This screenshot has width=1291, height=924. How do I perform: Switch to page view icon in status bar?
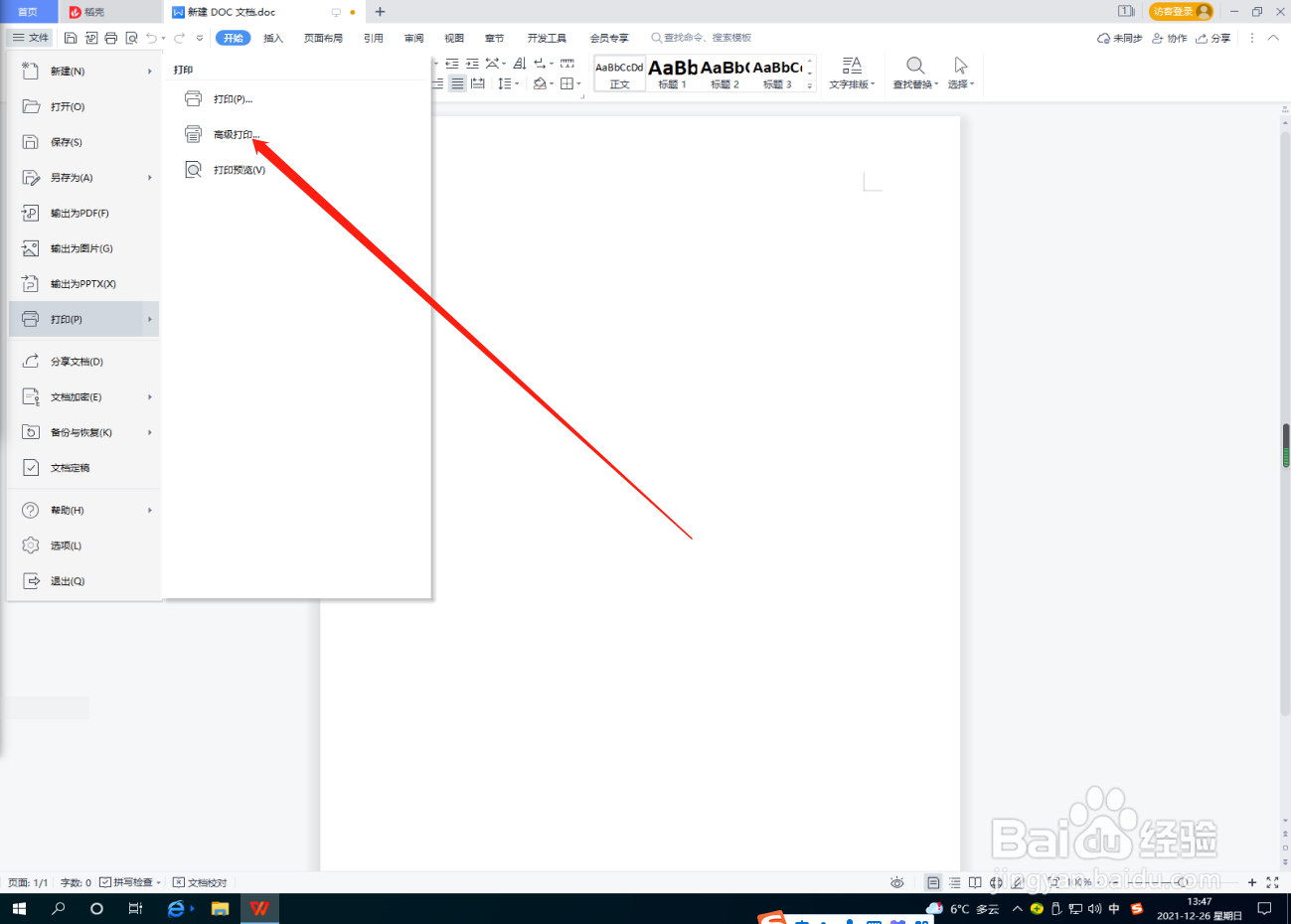point(933,882)
